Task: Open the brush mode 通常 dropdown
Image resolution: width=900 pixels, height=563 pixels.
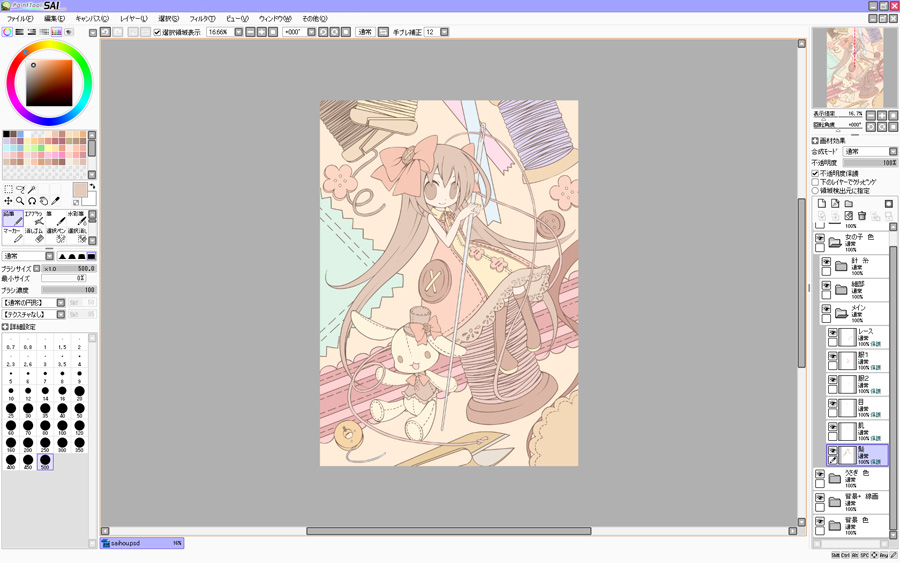Action: (49, 256)
